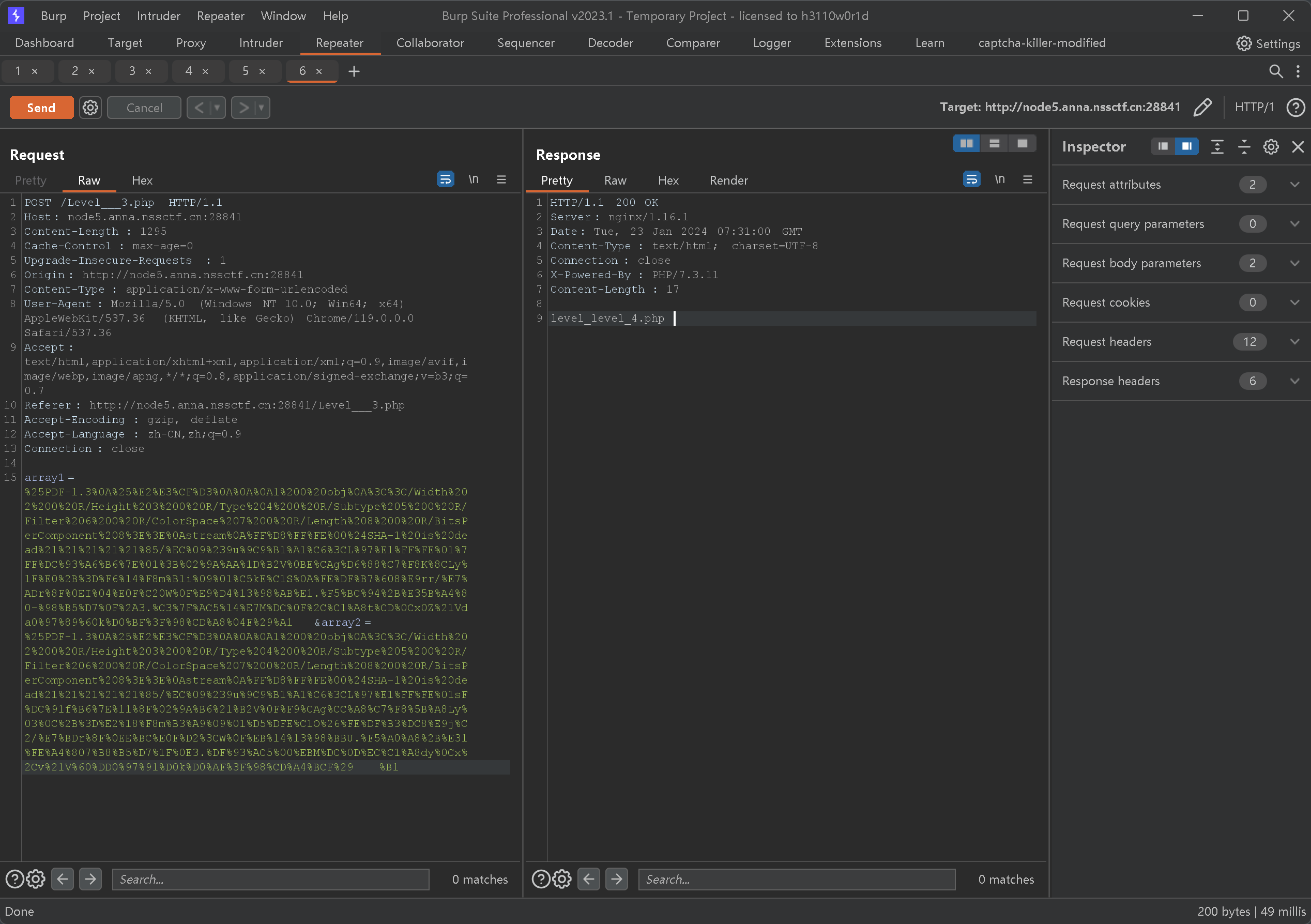The image size is (1311, 924).
Task: Switch to the horizontal split layout view
Action: pyautogui.click(x=994, y=143)
